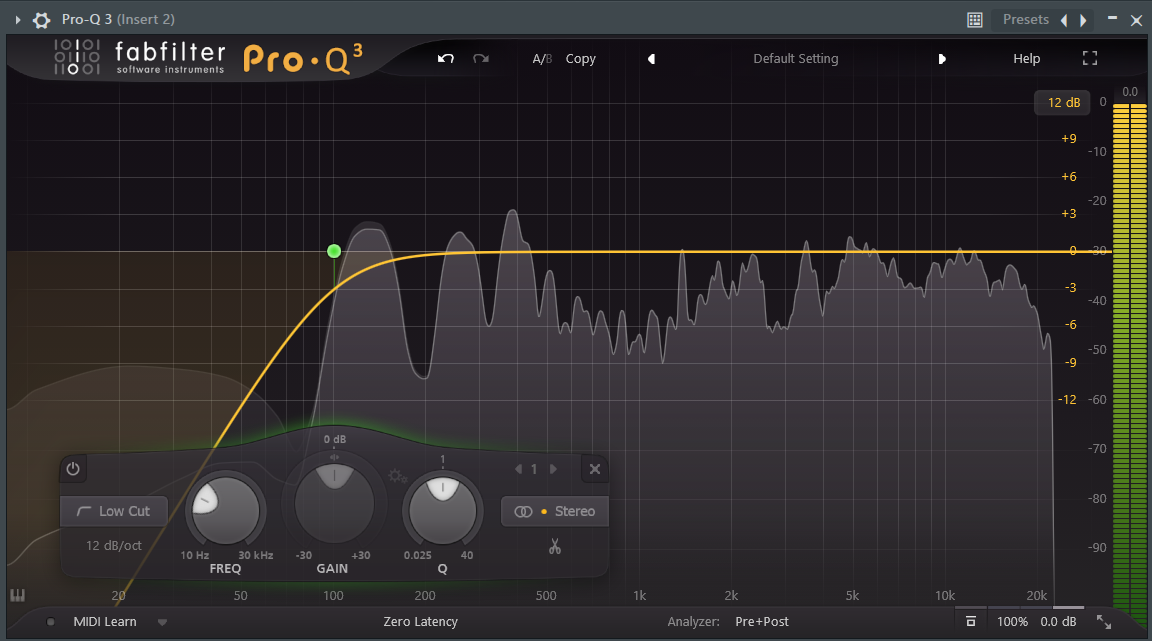Toggle band power bypass button
This screenshot has width=1152, height=641.
pos(73,468)
